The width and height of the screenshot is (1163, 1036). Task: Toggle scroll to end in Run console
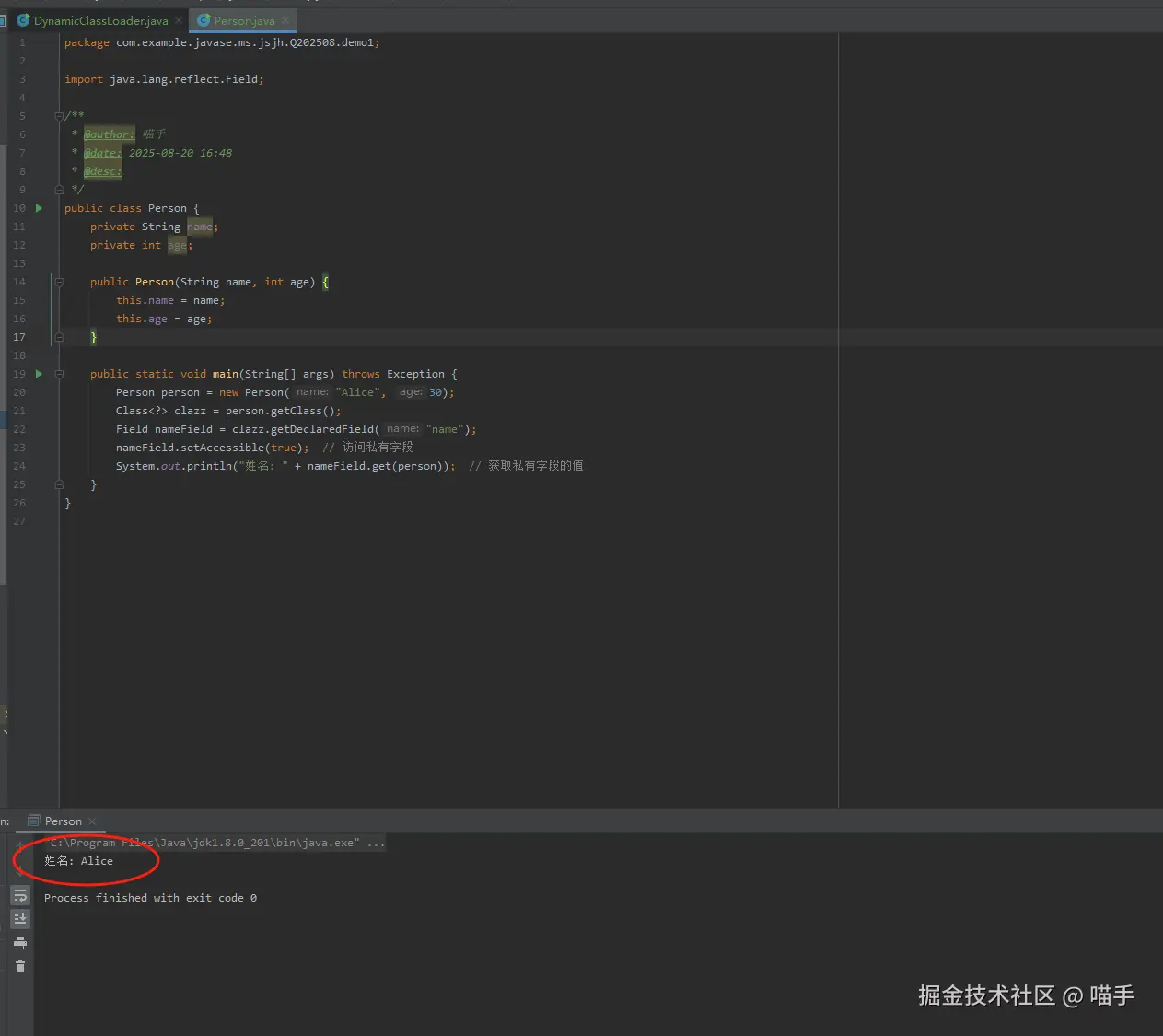(20, 919)
